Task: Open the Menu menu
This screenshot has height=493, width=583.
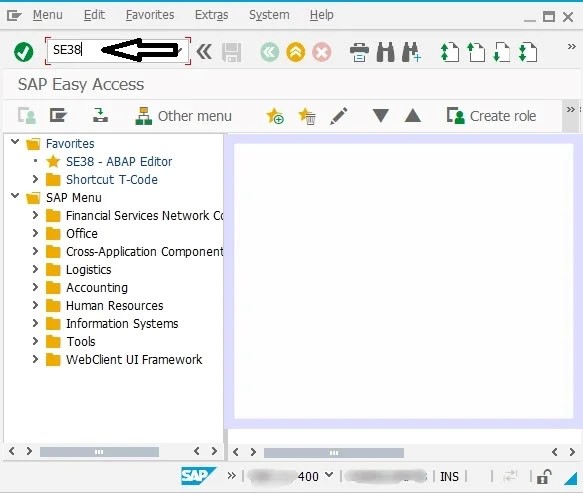Action: [x=48, y=15]
